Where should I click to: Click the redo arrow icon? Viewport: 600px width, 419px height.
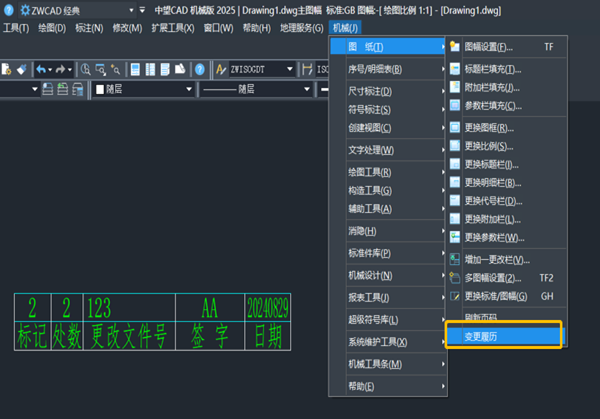click(60, 69)
